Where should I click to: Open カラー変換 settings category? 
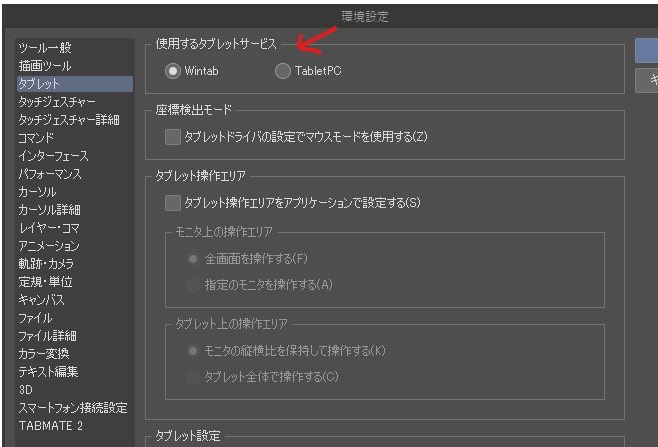pos(75,354)
